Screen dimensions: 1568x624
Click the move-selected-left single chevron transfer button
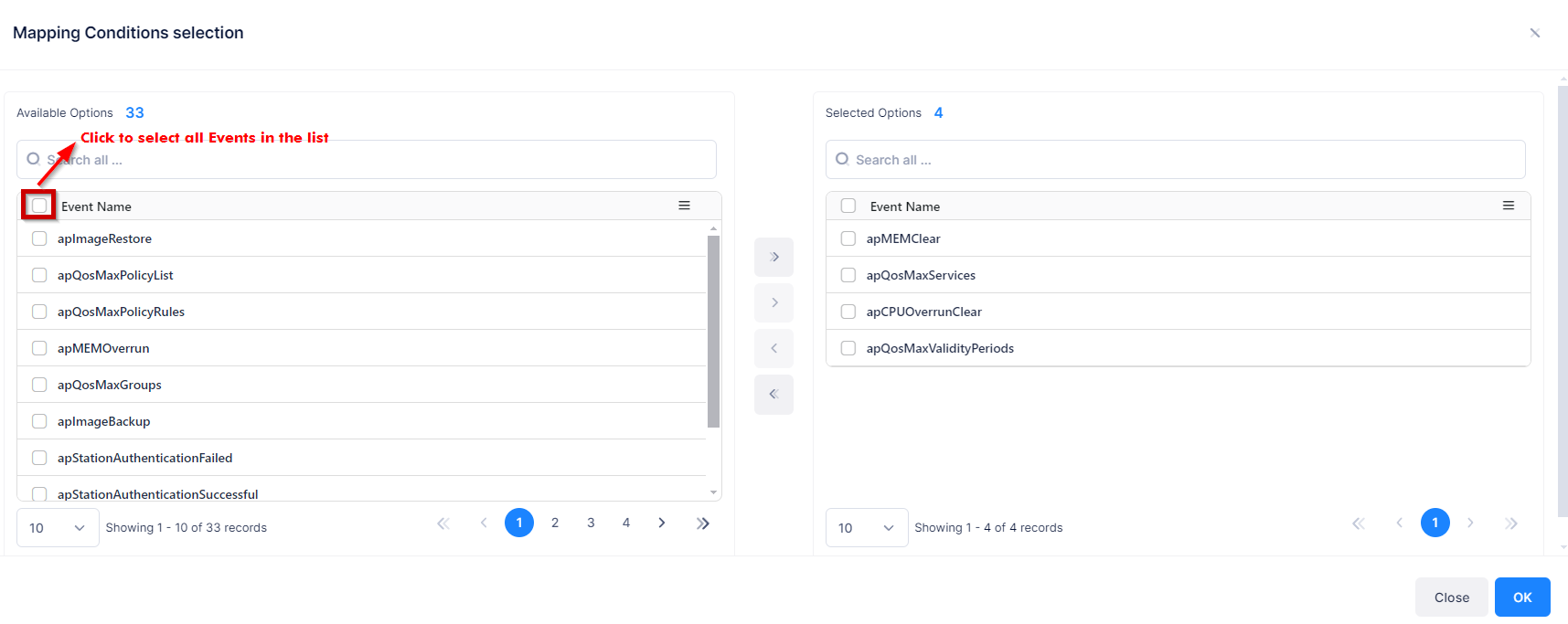773,348
